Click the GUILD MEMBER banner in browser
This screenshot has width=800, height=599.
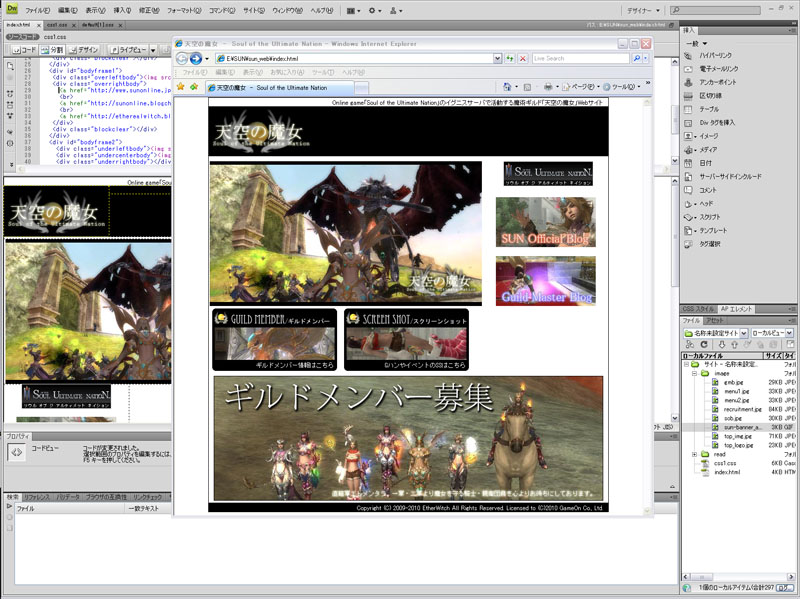(274, 340)
